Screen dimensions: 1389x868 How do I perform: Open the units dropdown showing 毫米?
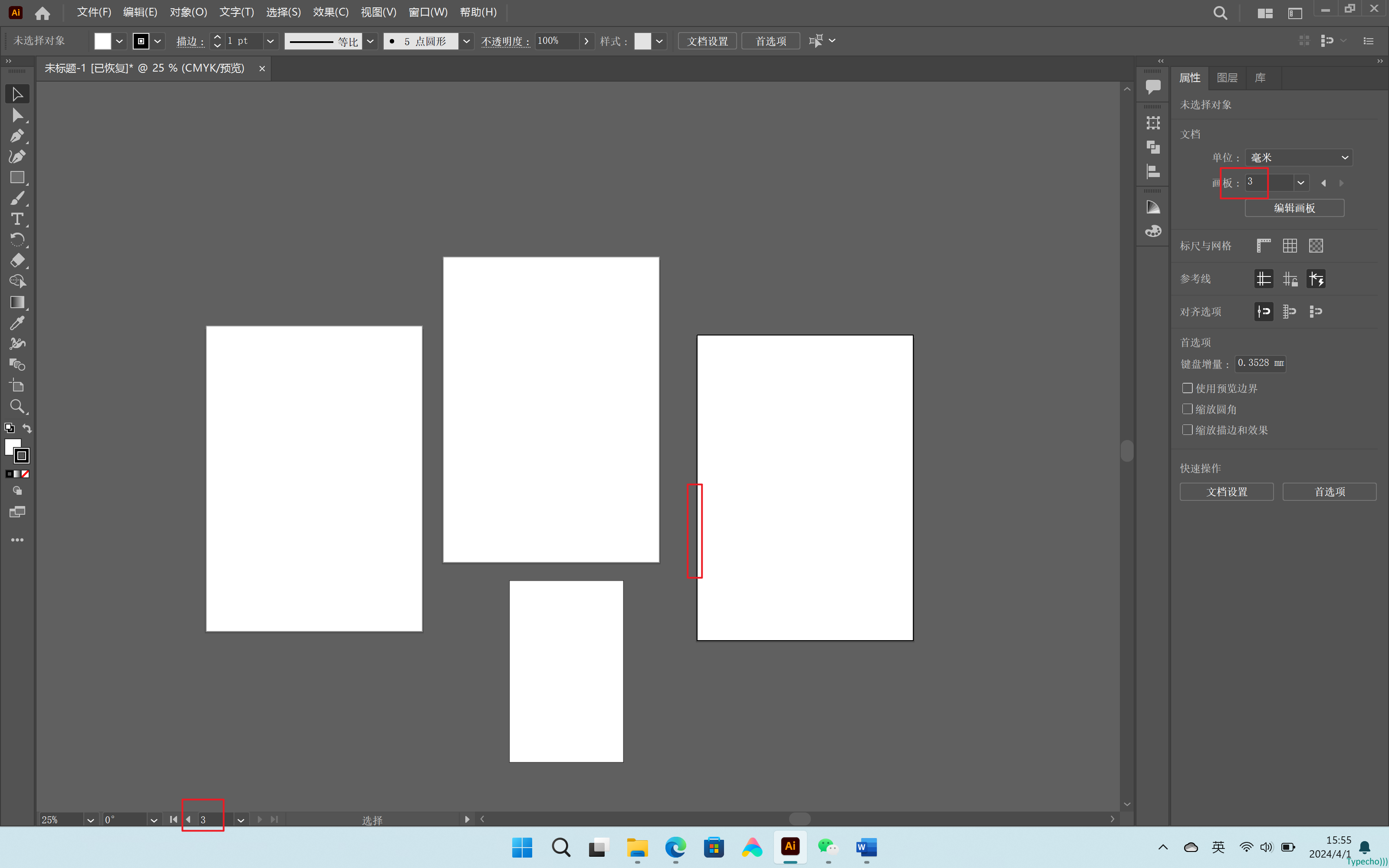pos(1298,157)
